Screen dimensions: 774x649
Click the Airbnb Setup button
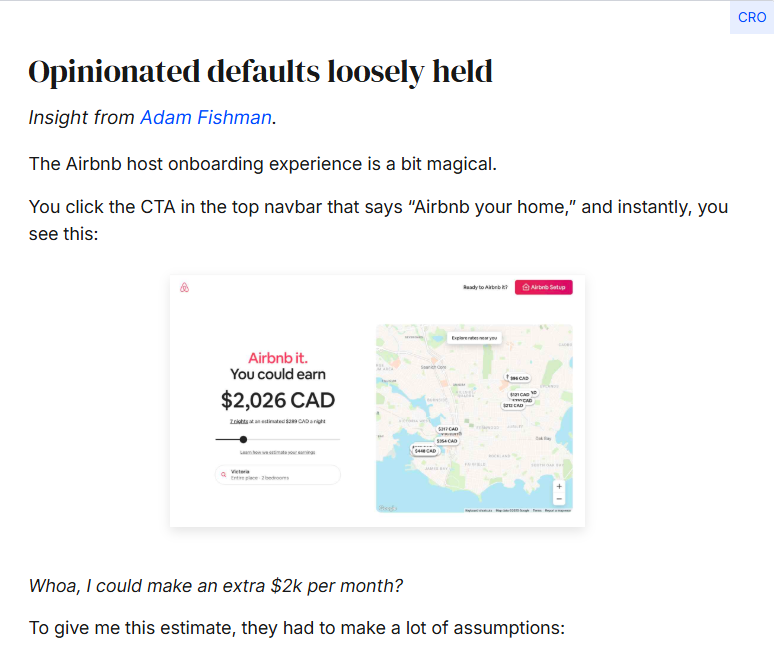point(543,287)
